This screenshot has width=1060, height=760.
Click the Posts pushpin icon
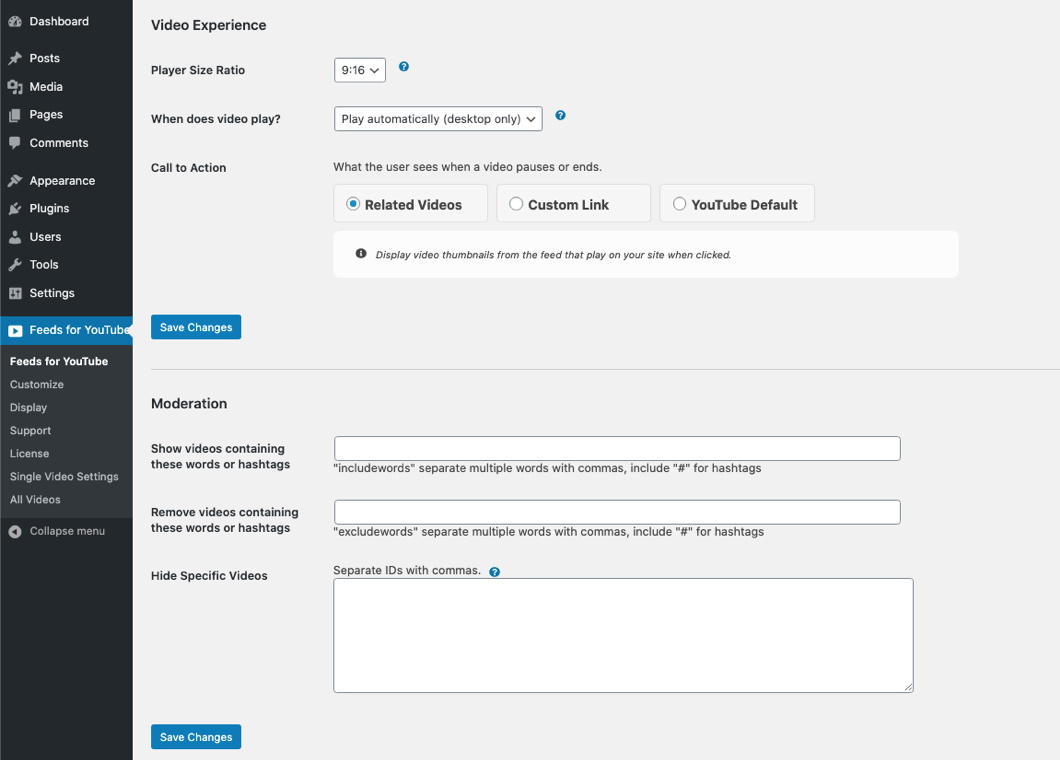pos(15,59)
